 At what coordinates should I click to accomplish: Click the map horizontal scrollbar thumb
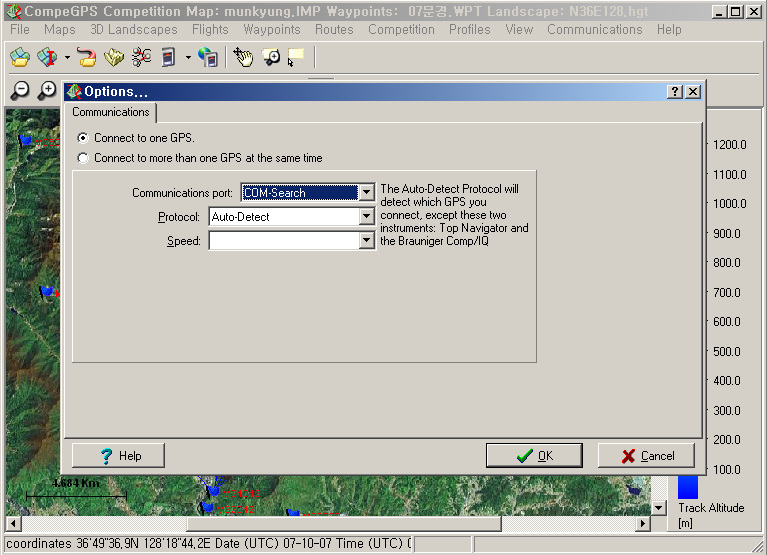(344, 524)
